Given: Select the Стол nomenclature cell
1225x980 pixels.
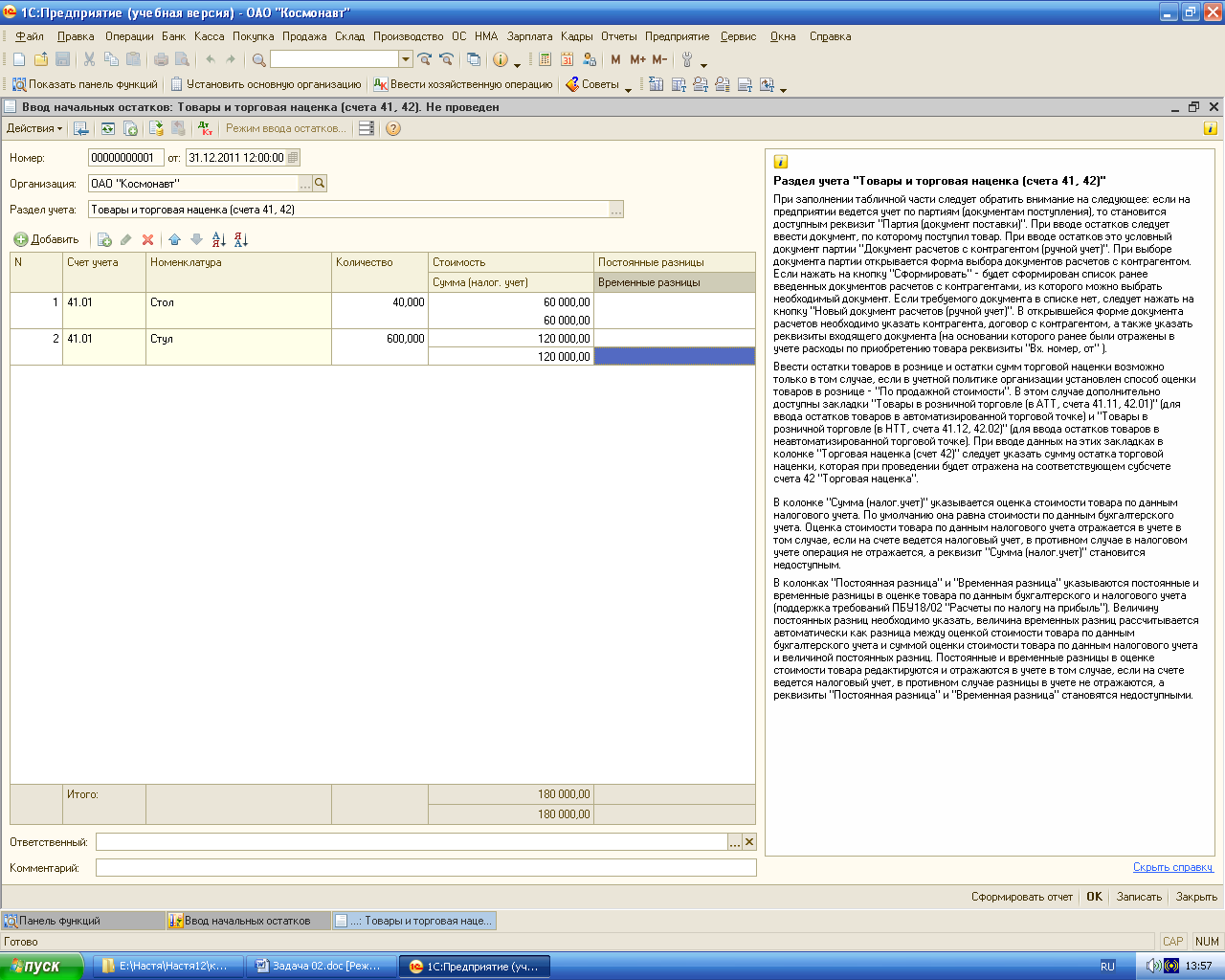Looking at the screenshot, I should coord(239,311).
